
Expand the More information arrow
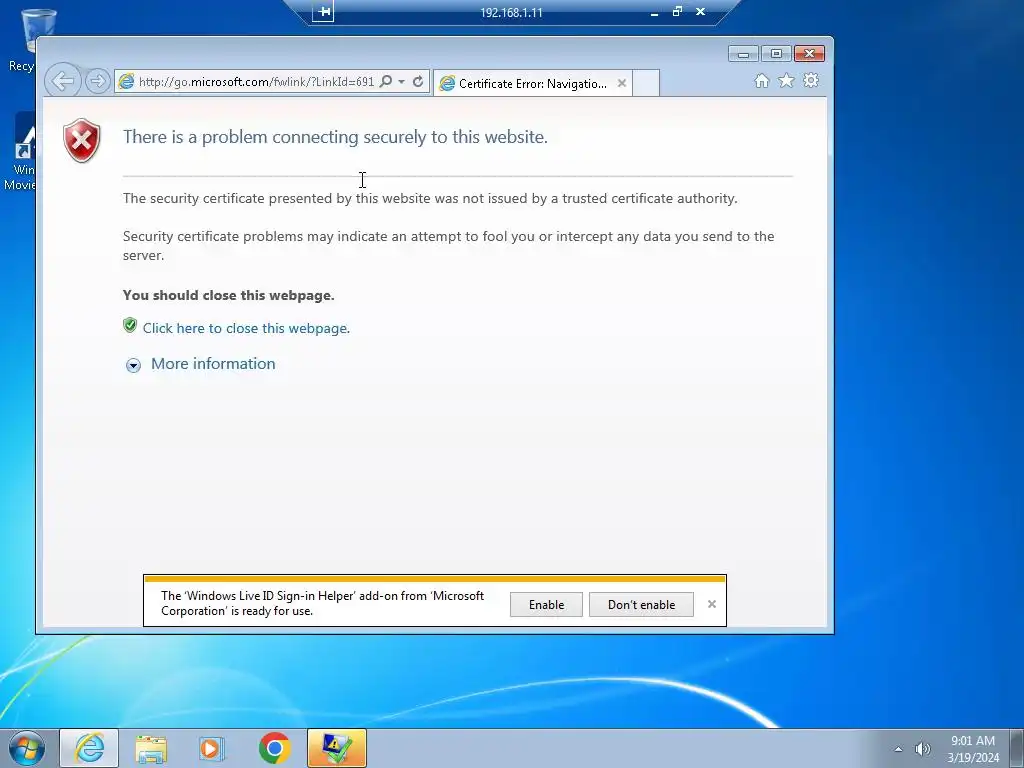click(133, 365)
